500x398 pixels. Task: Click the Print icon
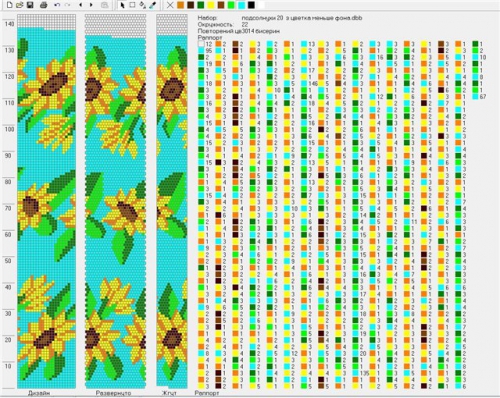pos(43,5)
